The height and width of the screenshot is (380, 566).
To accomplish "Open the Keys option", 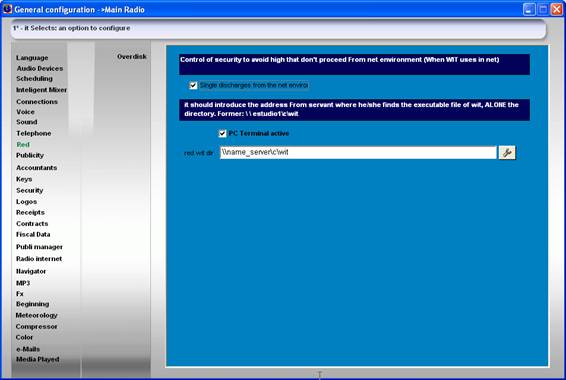I will (x=24, y=179).
